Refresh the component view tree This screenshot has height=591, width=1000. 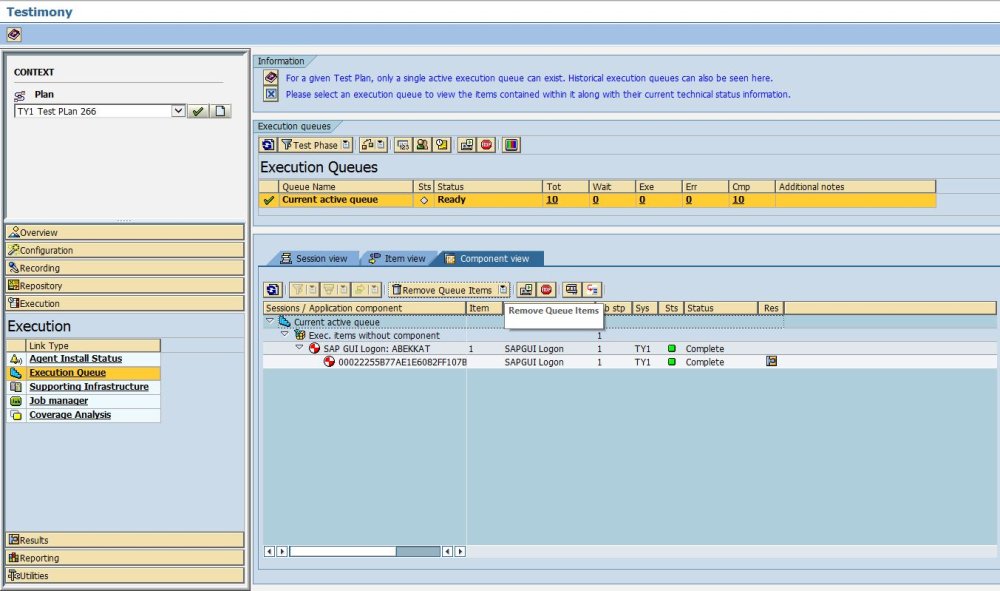pyautogui.click(x=273, y=290)
